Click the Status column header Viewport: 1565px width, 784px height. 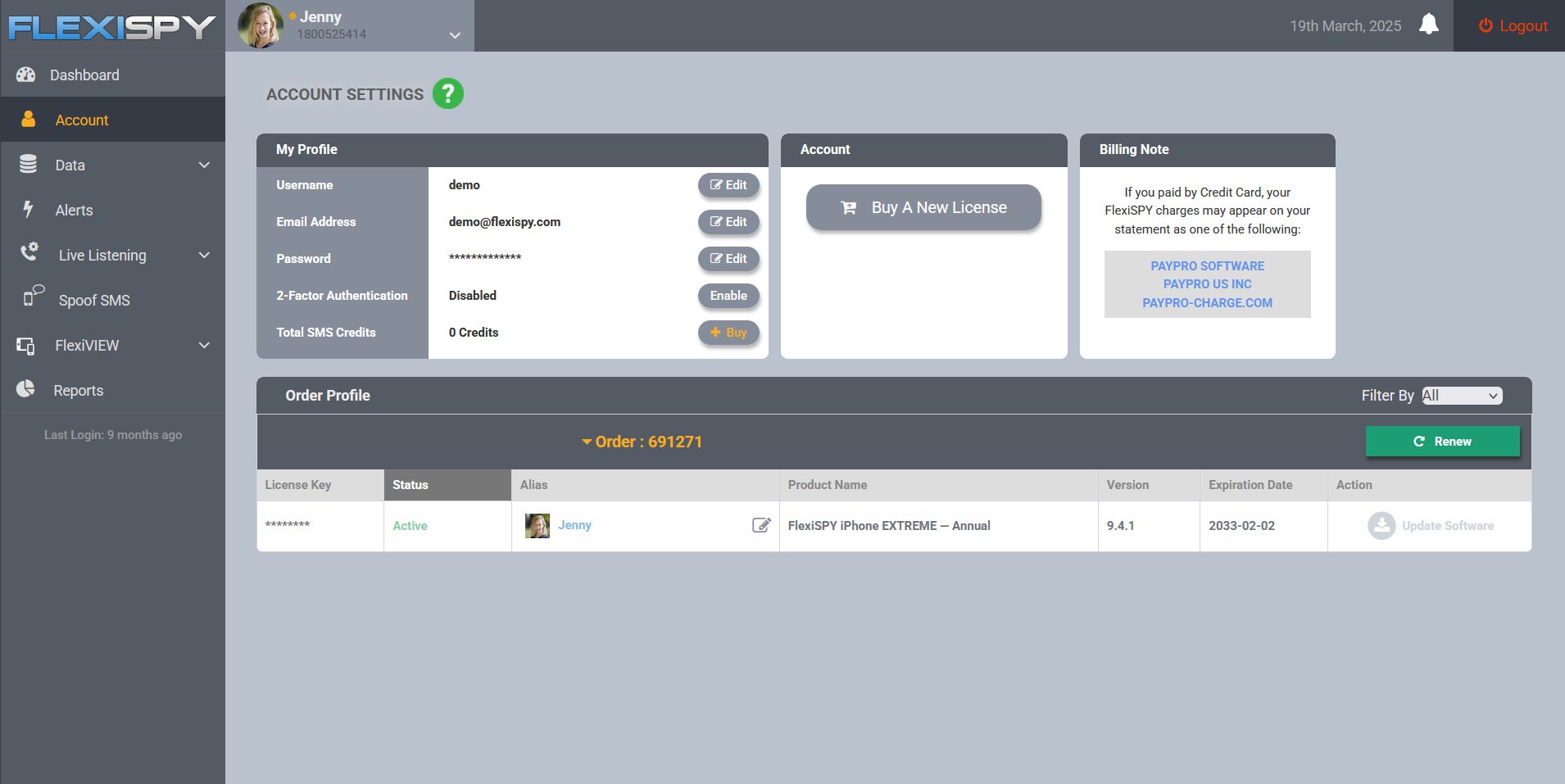point(447,485)
